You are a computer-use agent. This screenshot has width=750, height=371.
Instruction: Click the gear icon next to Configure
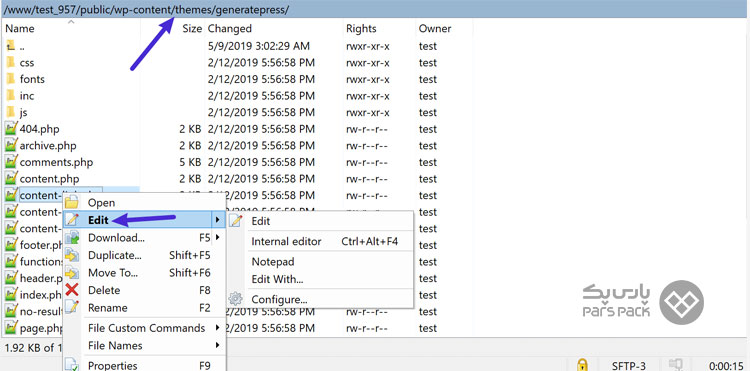[x=235, y=299]
